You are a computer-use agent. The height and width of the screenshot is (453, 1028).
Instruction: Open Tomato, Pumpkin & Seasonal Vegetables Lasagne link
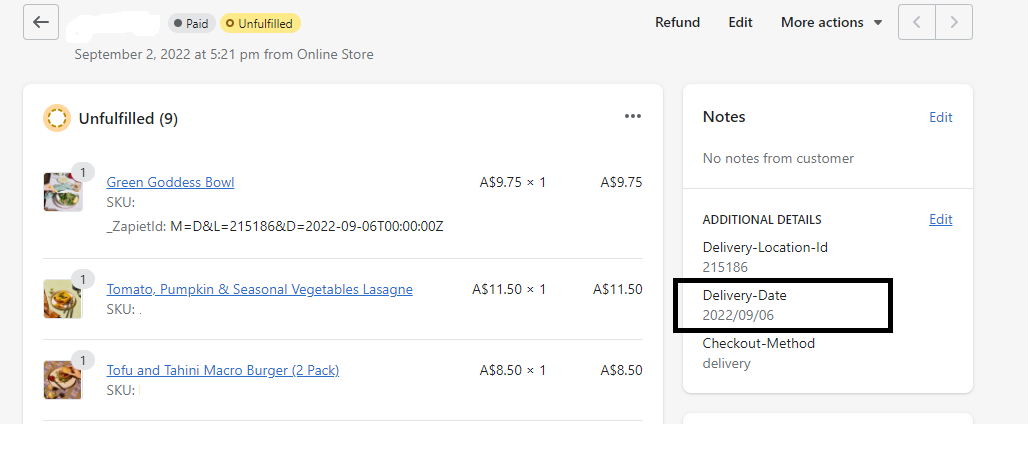click(x=259, y=289)
